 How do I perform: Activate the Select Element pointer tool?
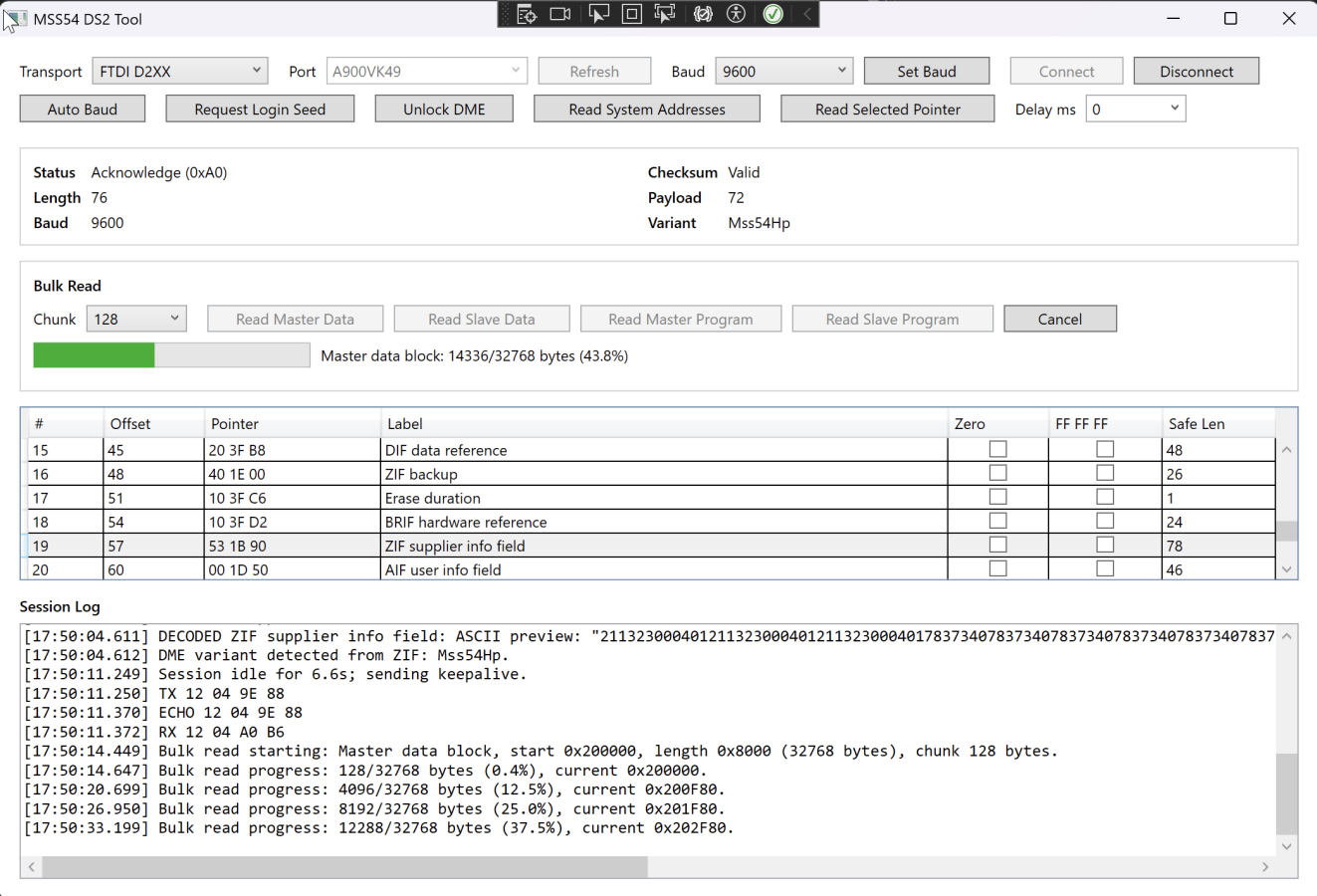point(598,14)
